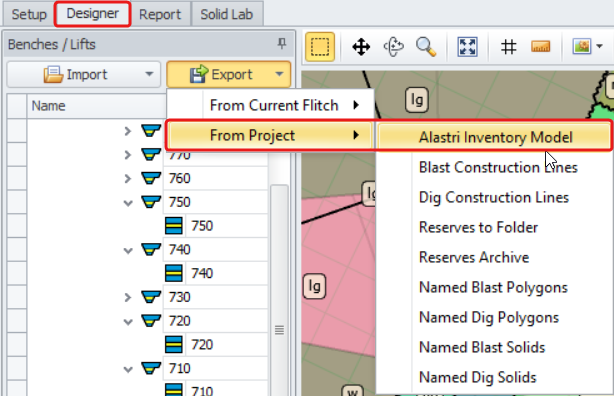This screenshot has width=615, height=396.
Task: Activate the rotate view tool
Action: point(393,47)
